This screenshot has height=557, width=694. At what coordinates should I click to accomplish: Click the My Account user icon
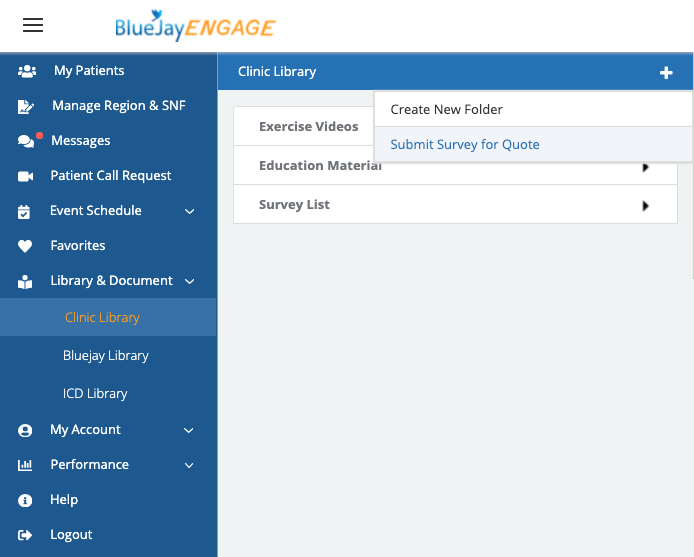pyautogui.click(x=25, y=430)
